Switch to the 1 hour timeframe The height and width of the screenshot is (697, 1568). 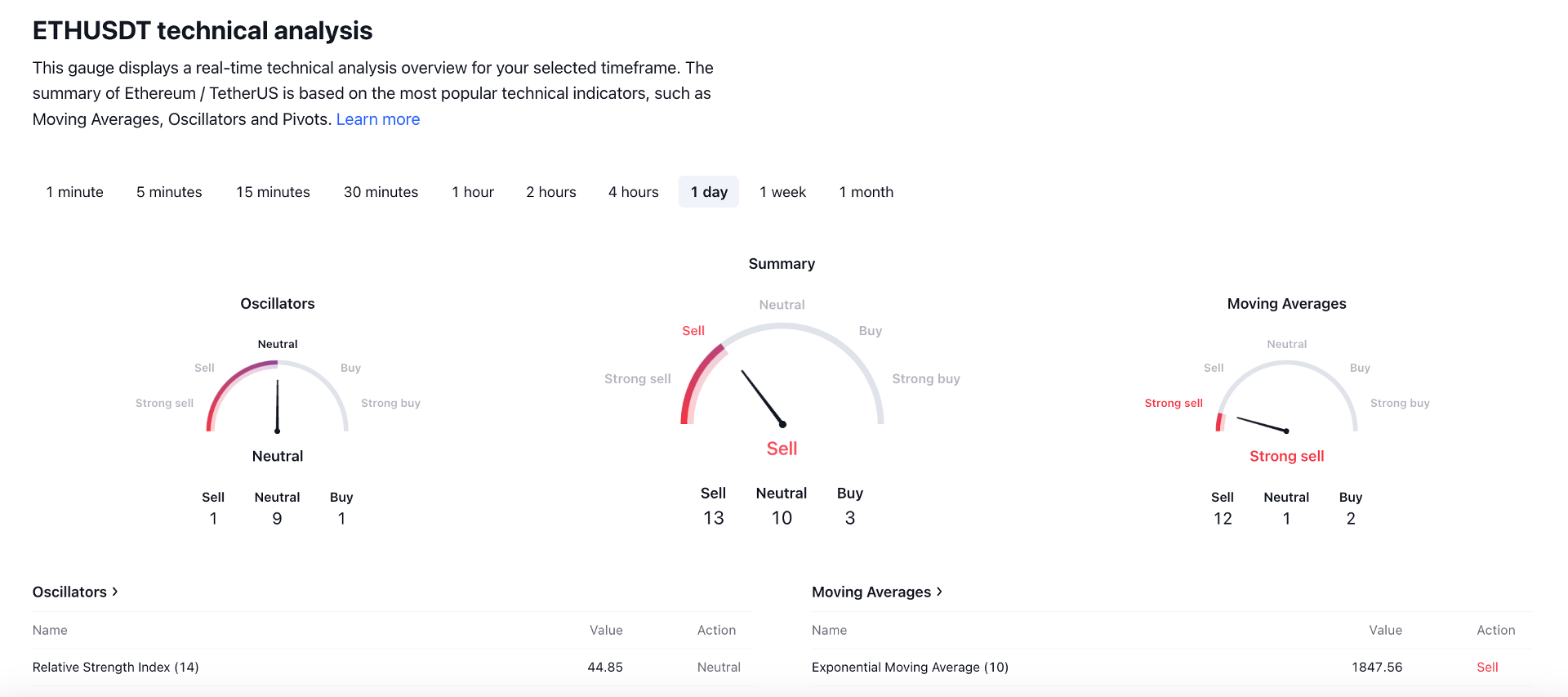point(473,192)
